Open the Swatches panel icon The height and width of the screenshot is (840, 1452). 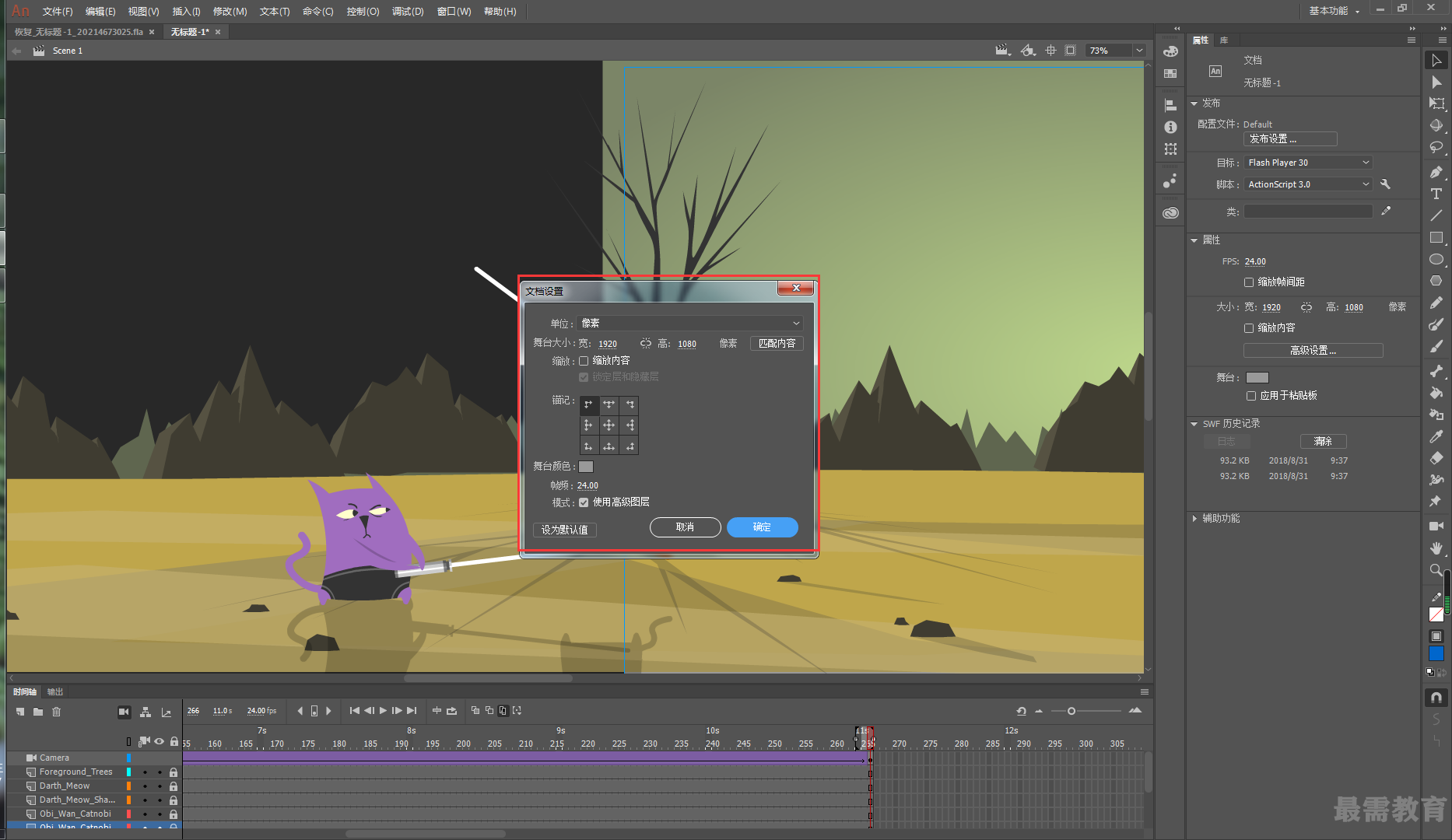[x=1170, y=73]
